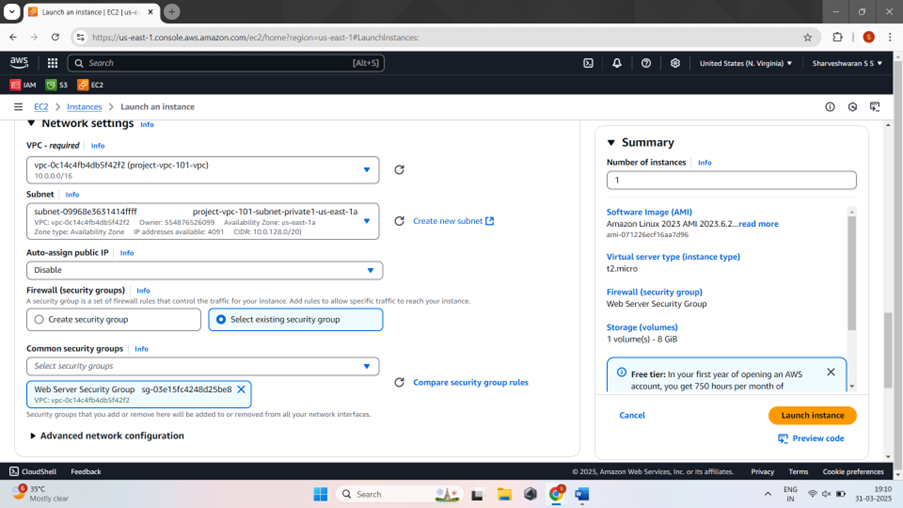
Task: Open the browser extensions puzzle icon
Action: [x=837, y=37]
